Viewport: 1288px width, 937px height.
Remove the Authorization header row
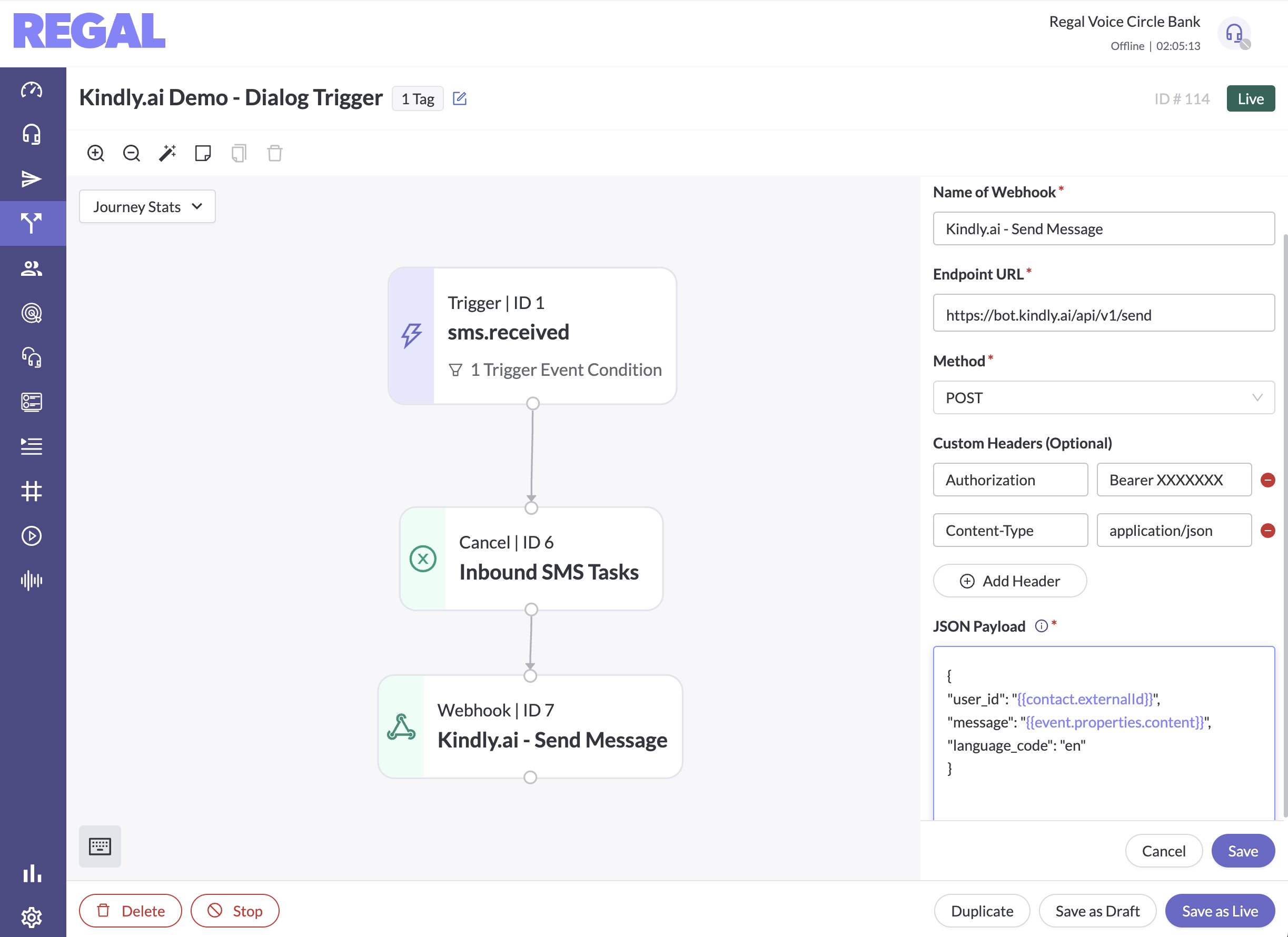pyautogui.click(x=1267, y=480)
